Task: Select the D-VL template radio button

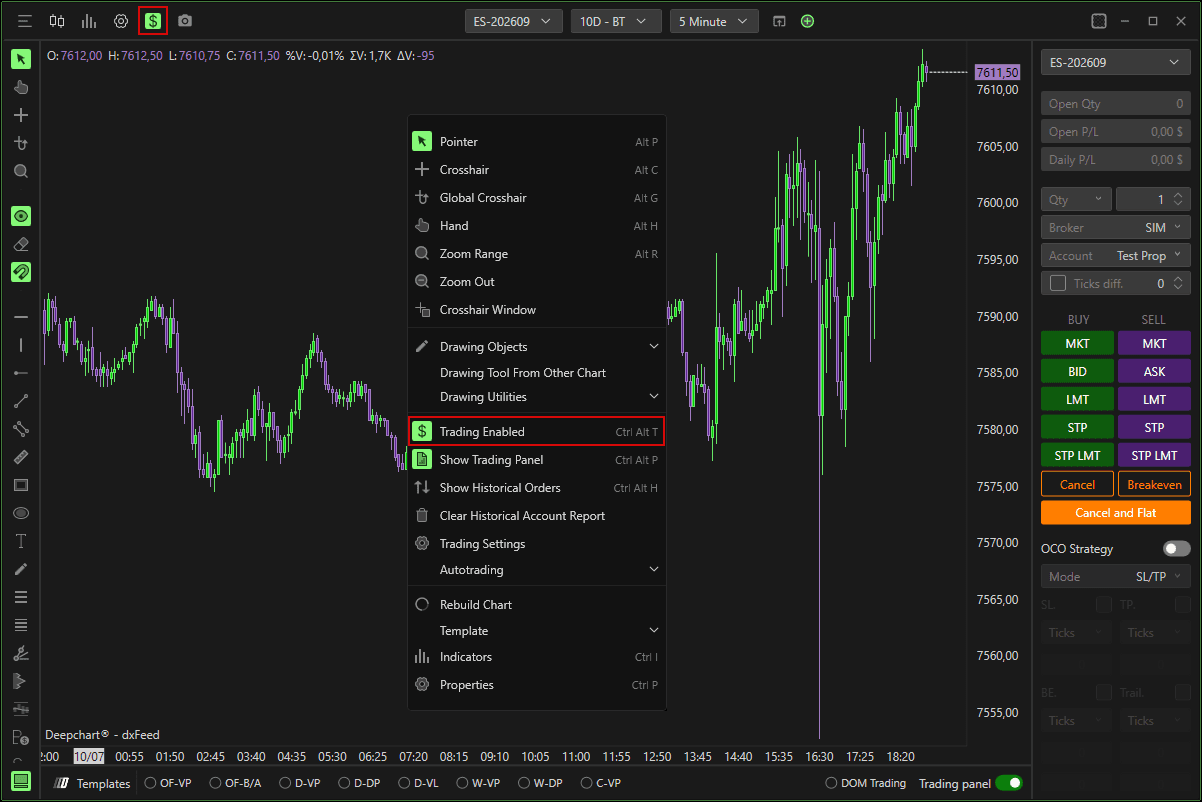Action: [x=404, y=783]
